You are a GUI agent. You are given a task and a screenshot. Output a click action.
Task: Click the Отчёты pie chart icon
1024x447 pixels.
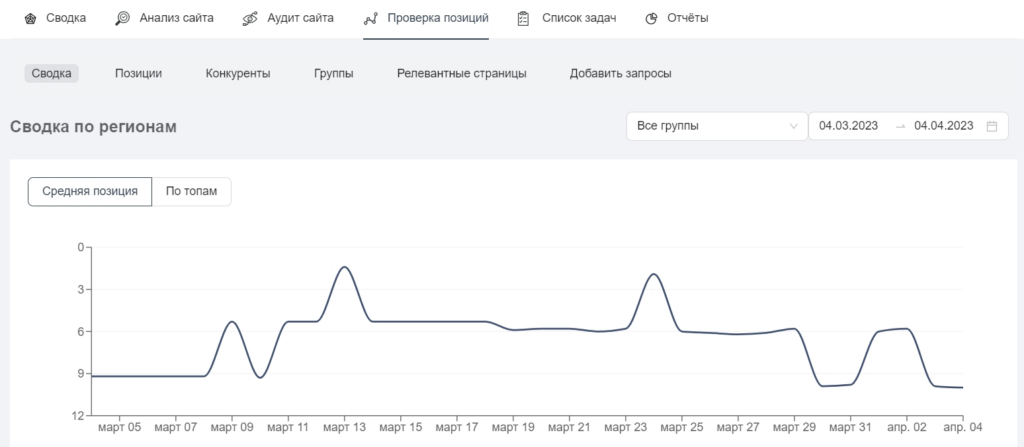[x=650, y=18]
